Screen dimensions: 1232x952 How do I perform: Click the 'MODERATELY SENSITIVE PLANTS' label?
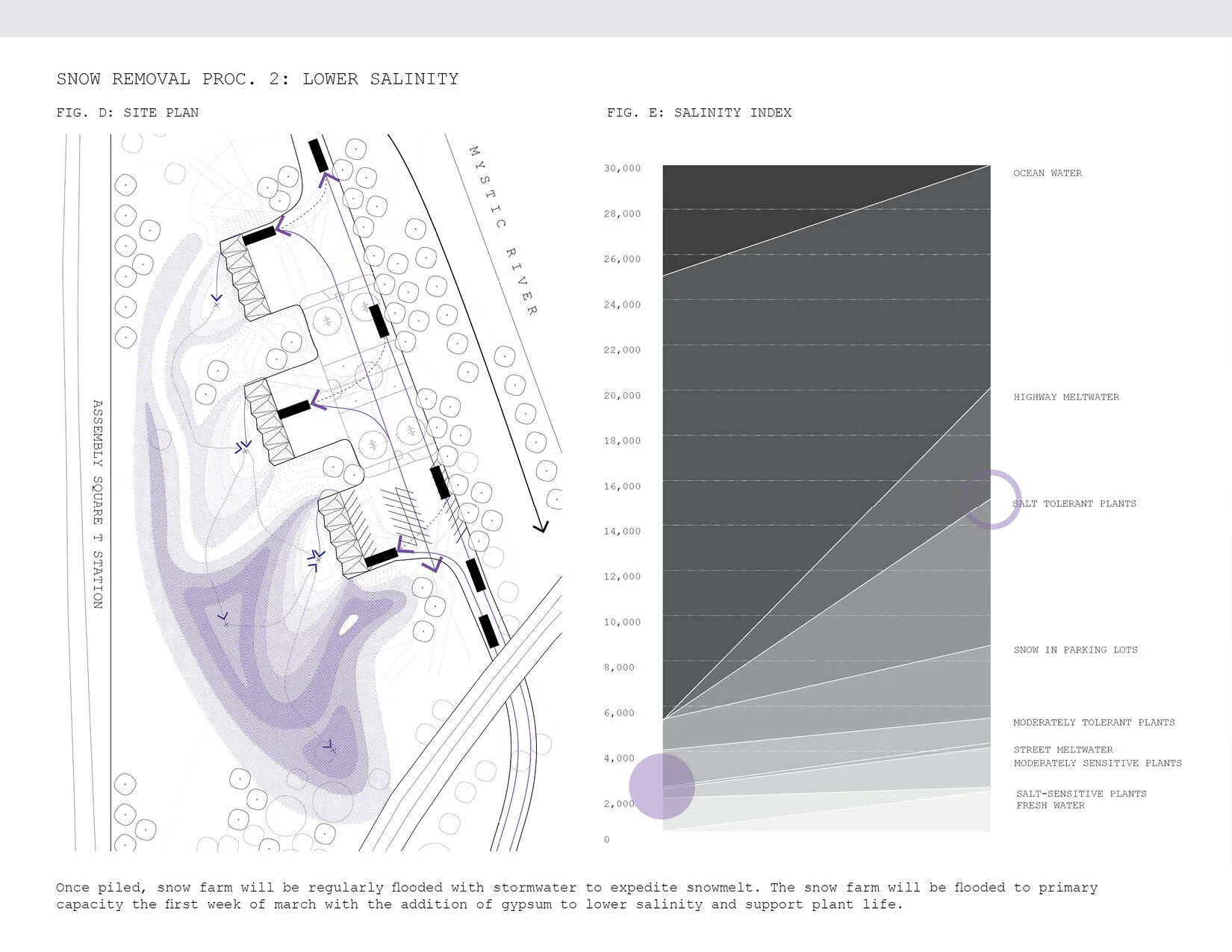(1098, 763)
